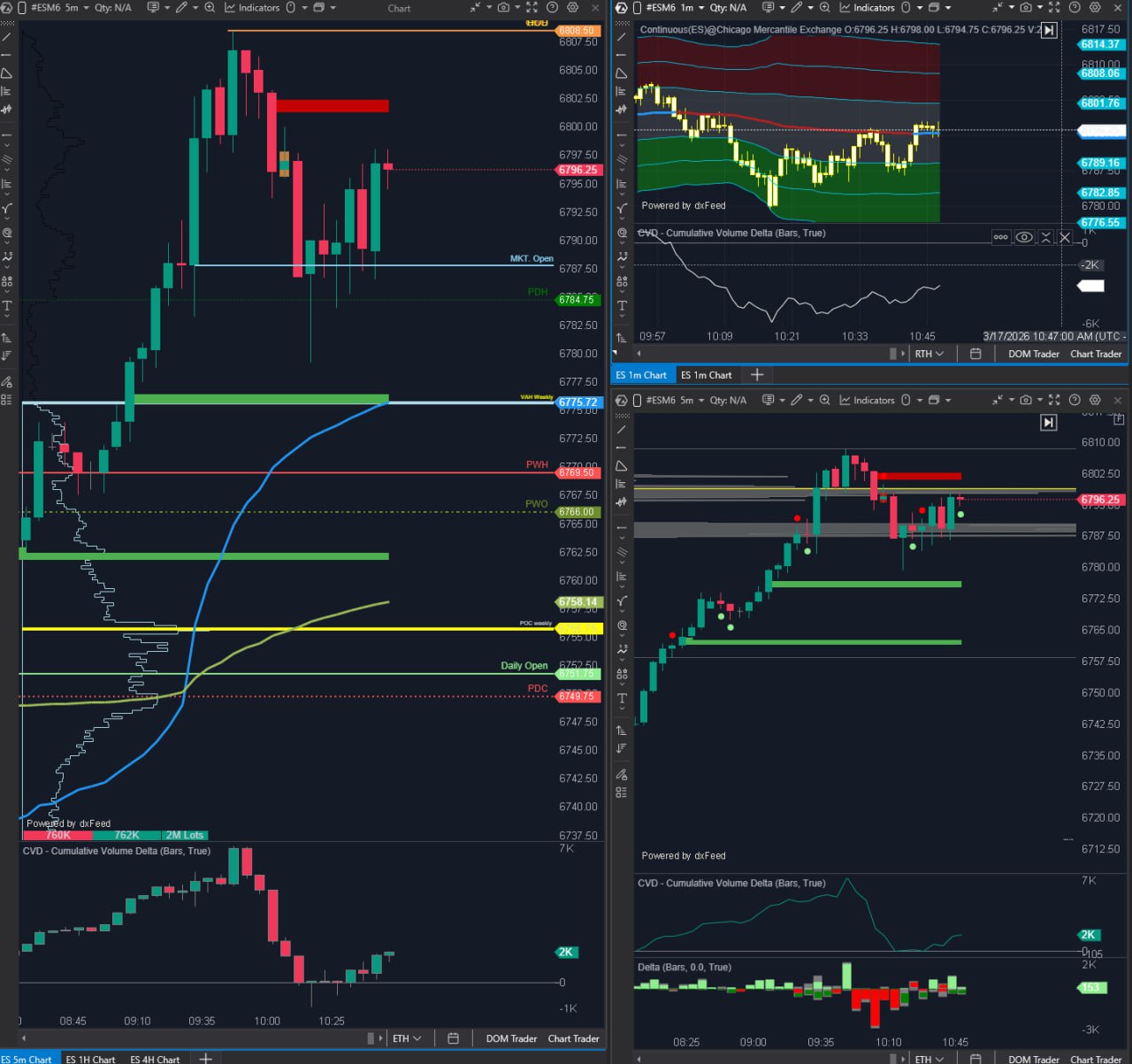Image resolution: width=1132 pixels, height=1064 pixels.
Task: Switch to the ES 4H Chart tab
Action: (x=155, y=1059)
